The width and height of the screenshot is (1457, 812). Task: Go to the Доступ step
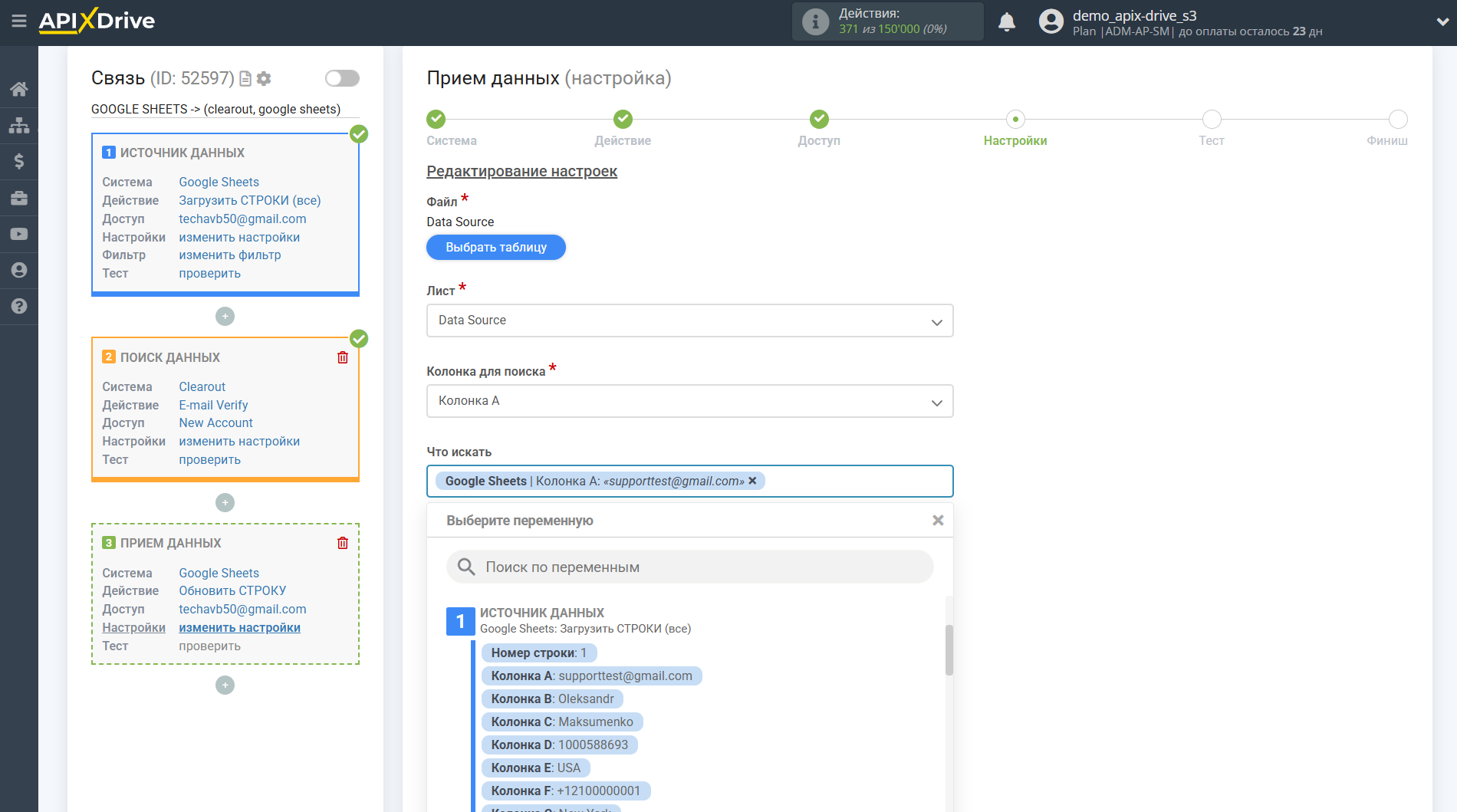coord(819,120)
